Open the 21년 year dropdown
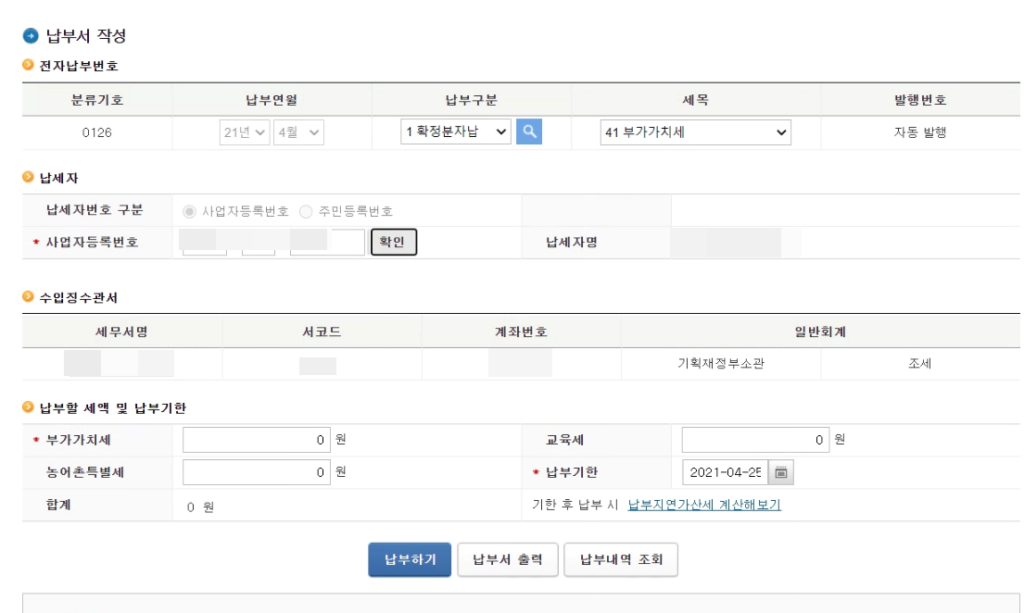This screenshot has height=613, width=1024. click(244, 133)
